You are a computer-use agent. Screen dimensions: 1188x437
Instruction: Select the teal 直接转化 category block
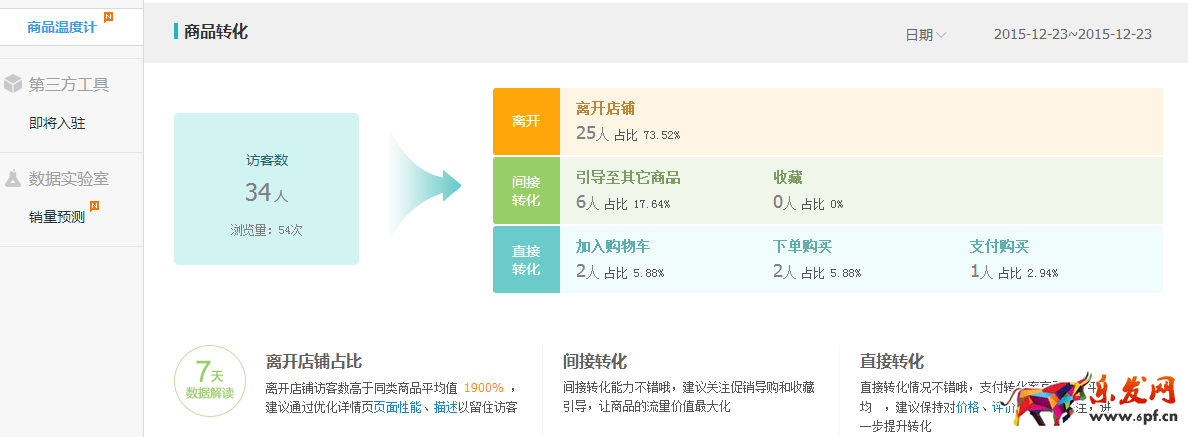[526, 260]
